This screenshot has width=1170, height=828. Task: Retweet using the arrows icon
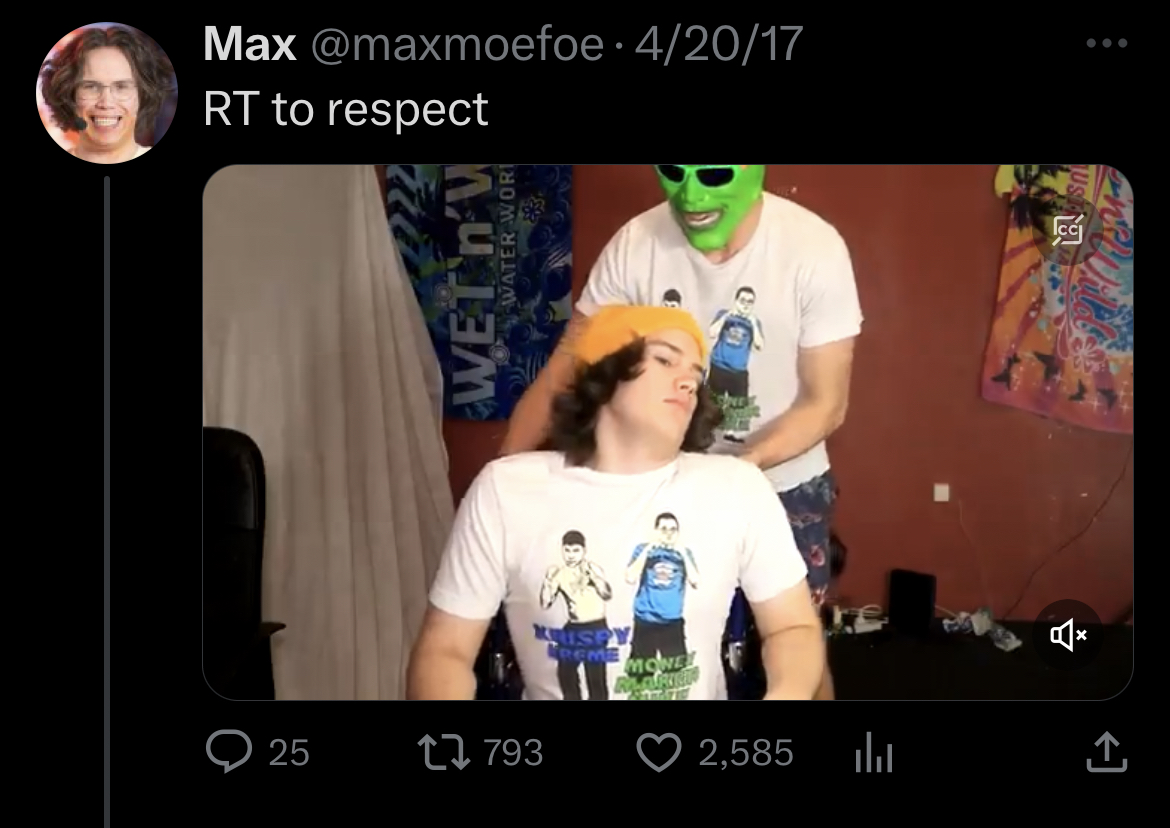443,751
